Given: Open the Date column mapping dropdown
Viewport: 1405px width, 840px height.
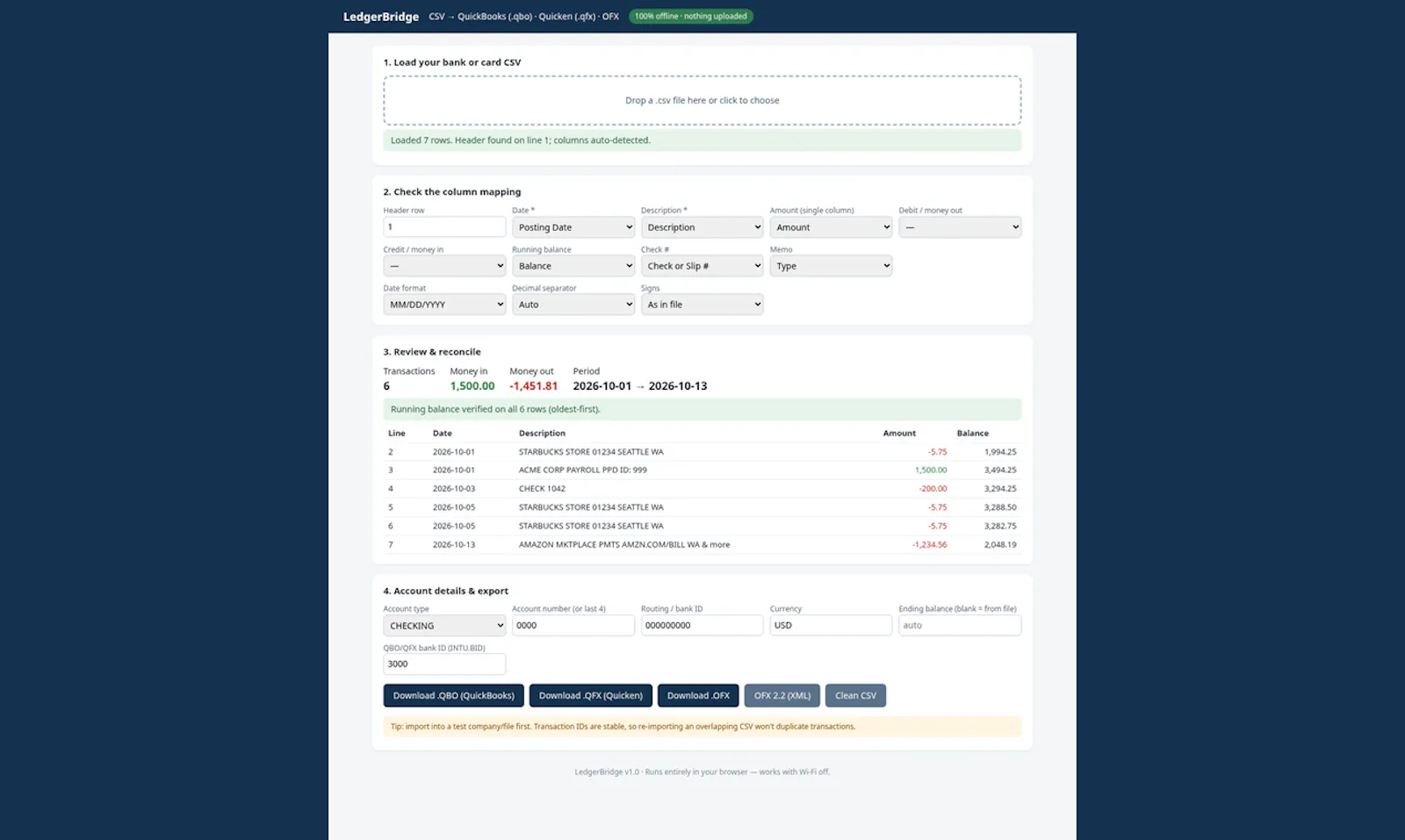Looking at the screenshot, I should [573, 227].
